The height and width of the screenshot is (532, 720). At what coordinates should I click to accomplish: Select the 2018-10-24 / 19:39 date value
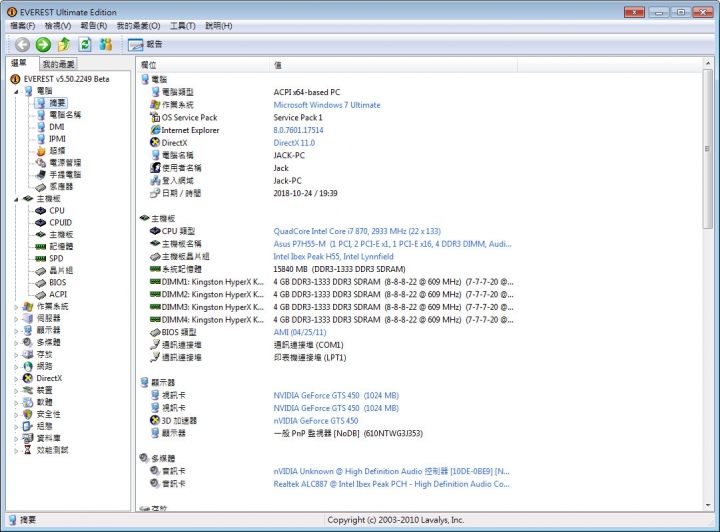click(x=305, y=193)
